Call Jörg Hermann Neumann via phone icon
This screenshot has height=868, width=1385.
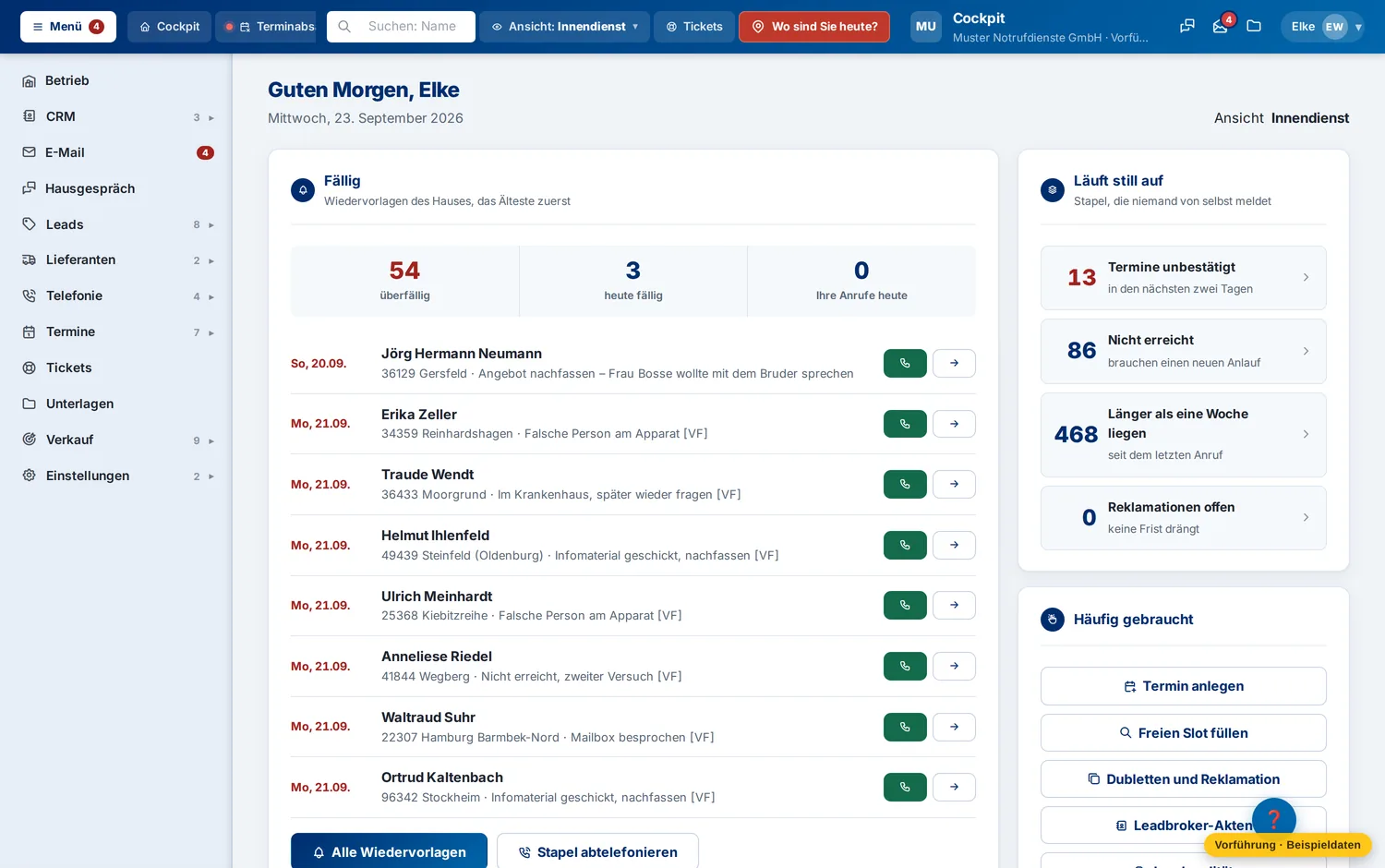tap(905, 363)
